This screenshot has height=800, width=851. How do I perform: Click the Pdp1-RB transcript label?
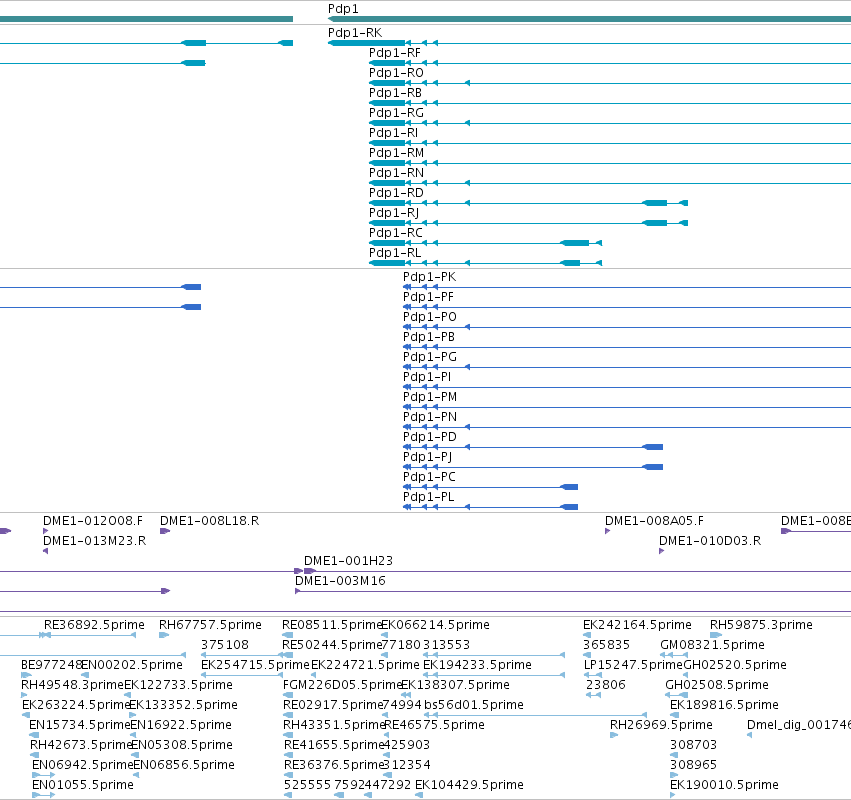coord(395,93)
